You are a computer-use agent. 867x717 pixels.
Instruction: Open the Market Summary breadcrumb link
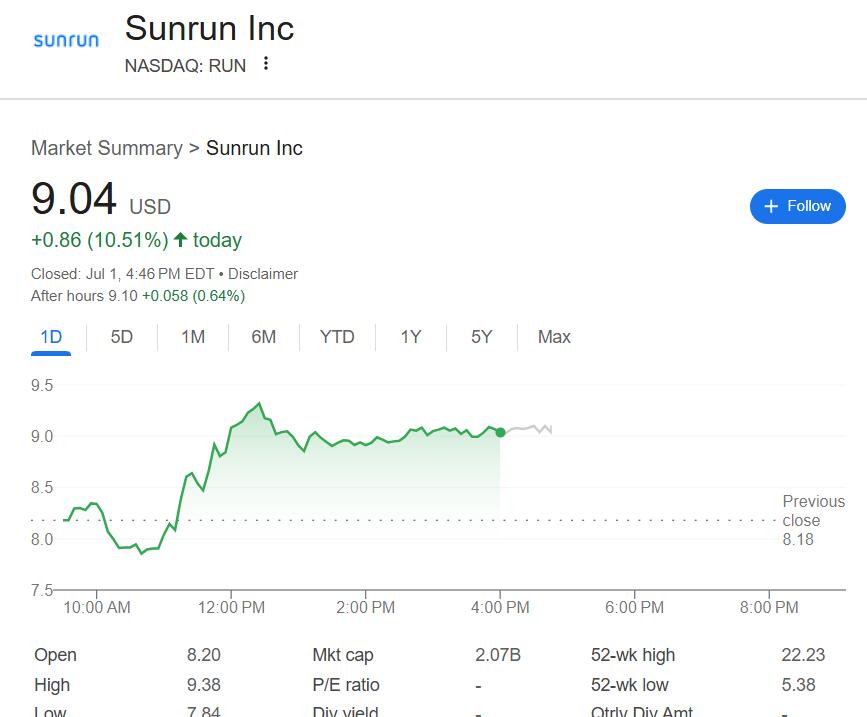(107, 148)
